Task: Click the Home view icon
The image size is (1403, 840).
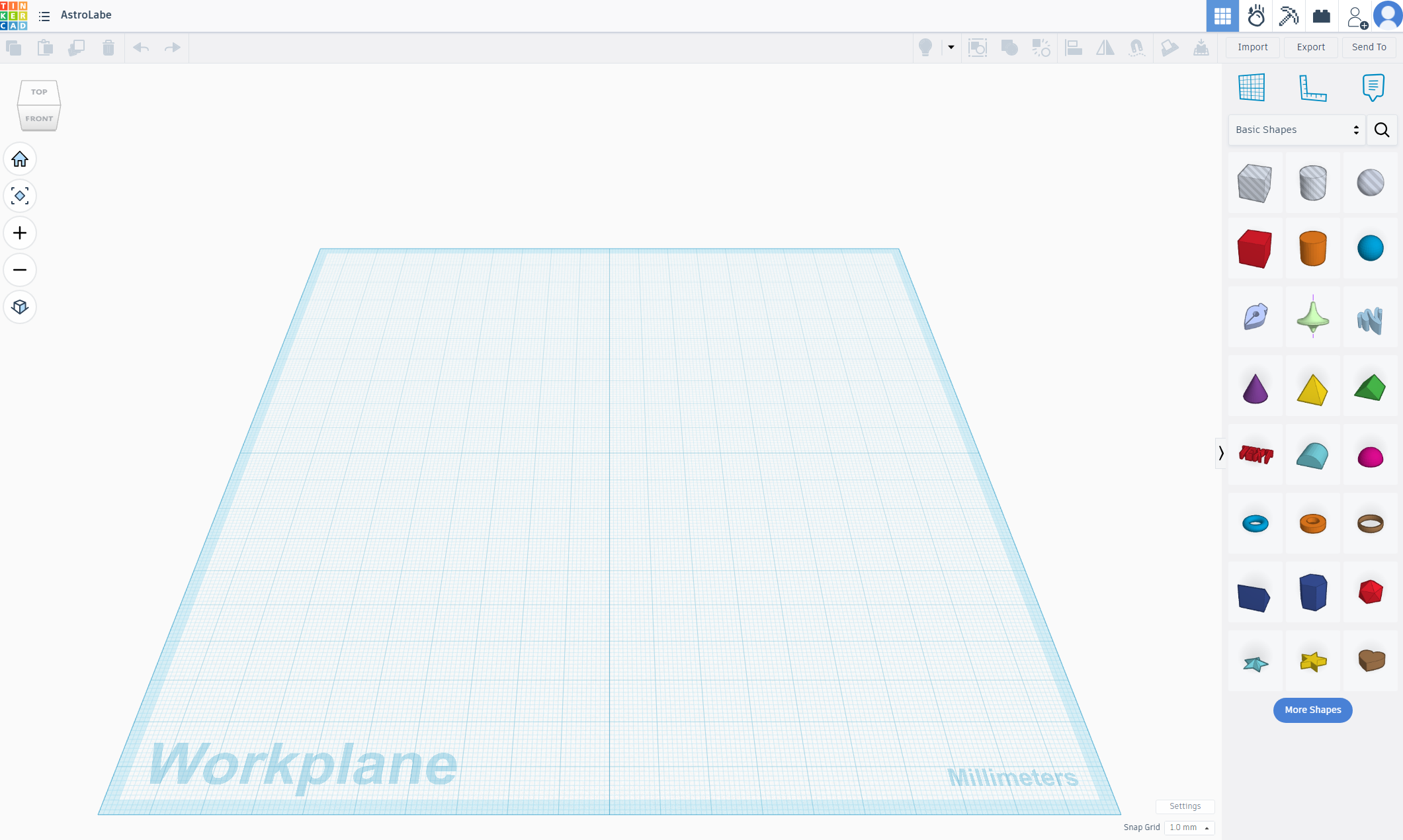Action: click(x=20, y=159)
